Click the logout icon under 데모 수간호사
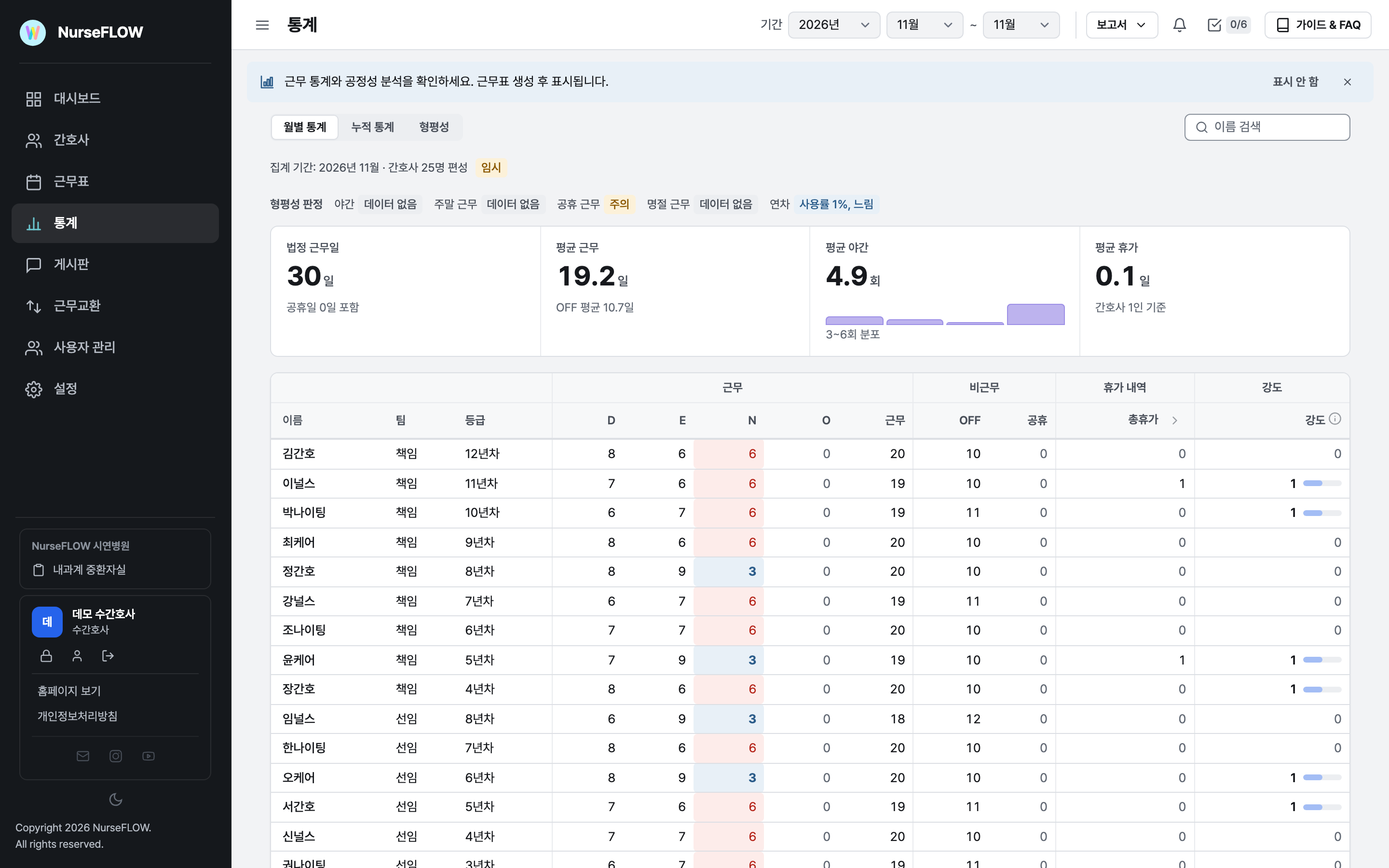 pyautogui.click(x=108, y=656)
